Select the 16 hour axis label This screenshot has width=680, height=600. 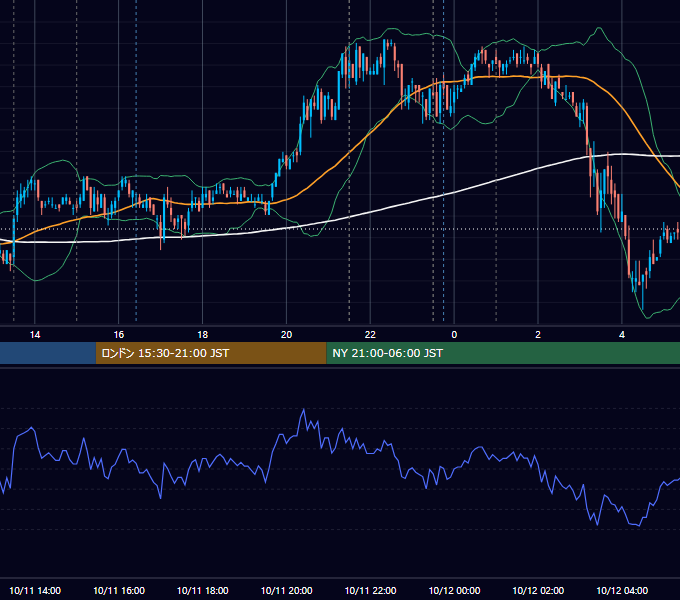118,335
